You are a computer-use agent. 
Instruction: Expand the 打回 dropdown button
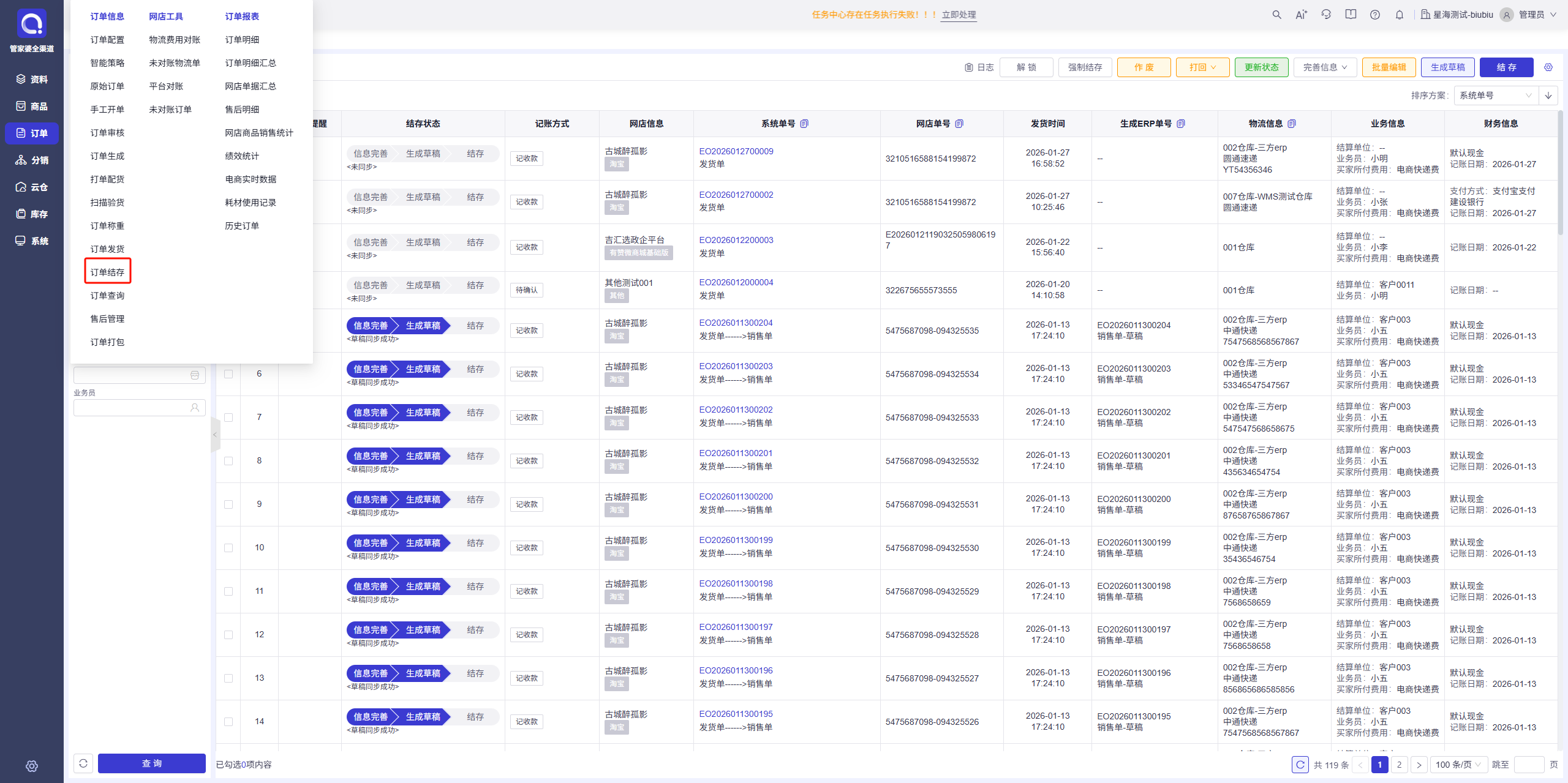point(1202,67)
